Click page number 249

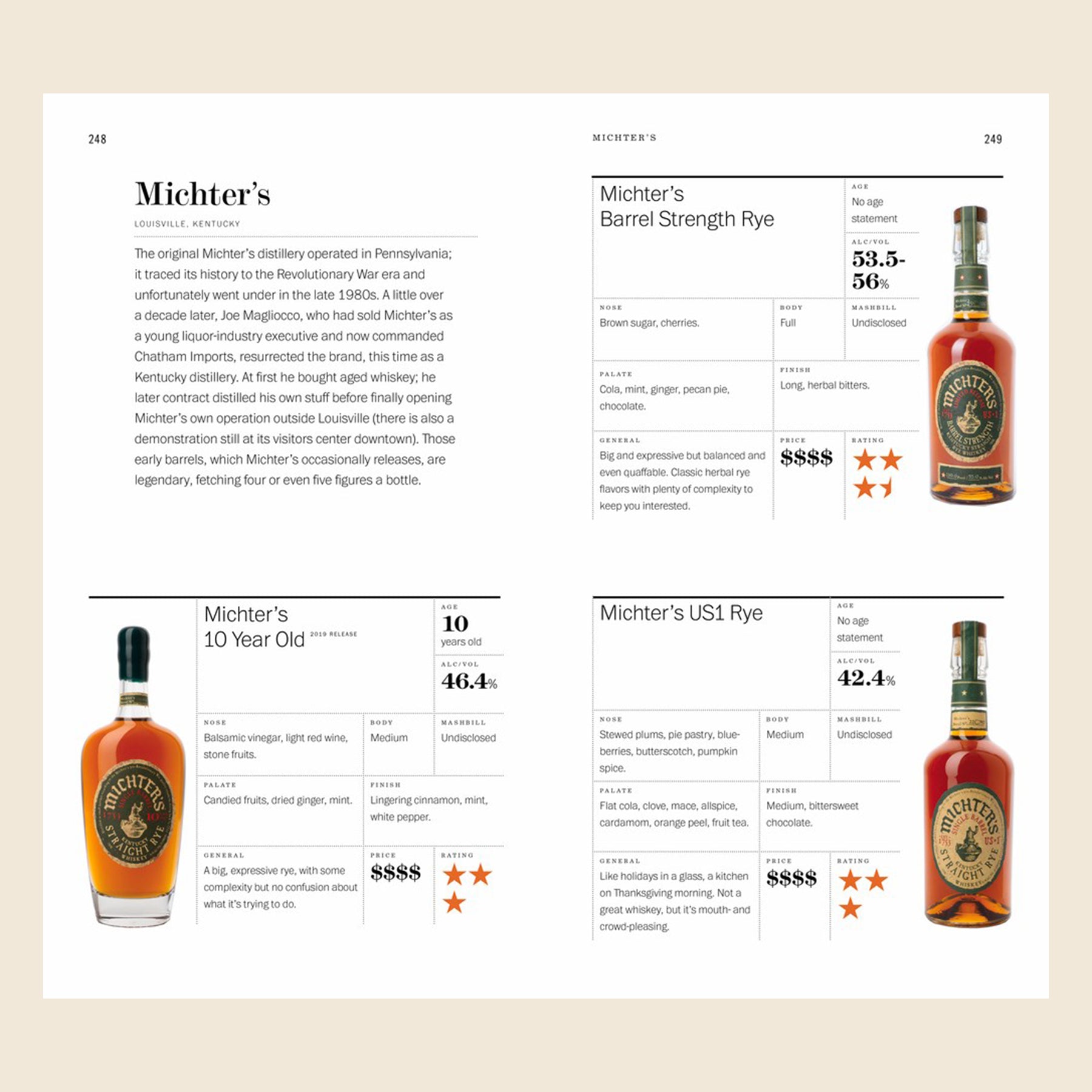pyautogui.click(x=993, y=139)
